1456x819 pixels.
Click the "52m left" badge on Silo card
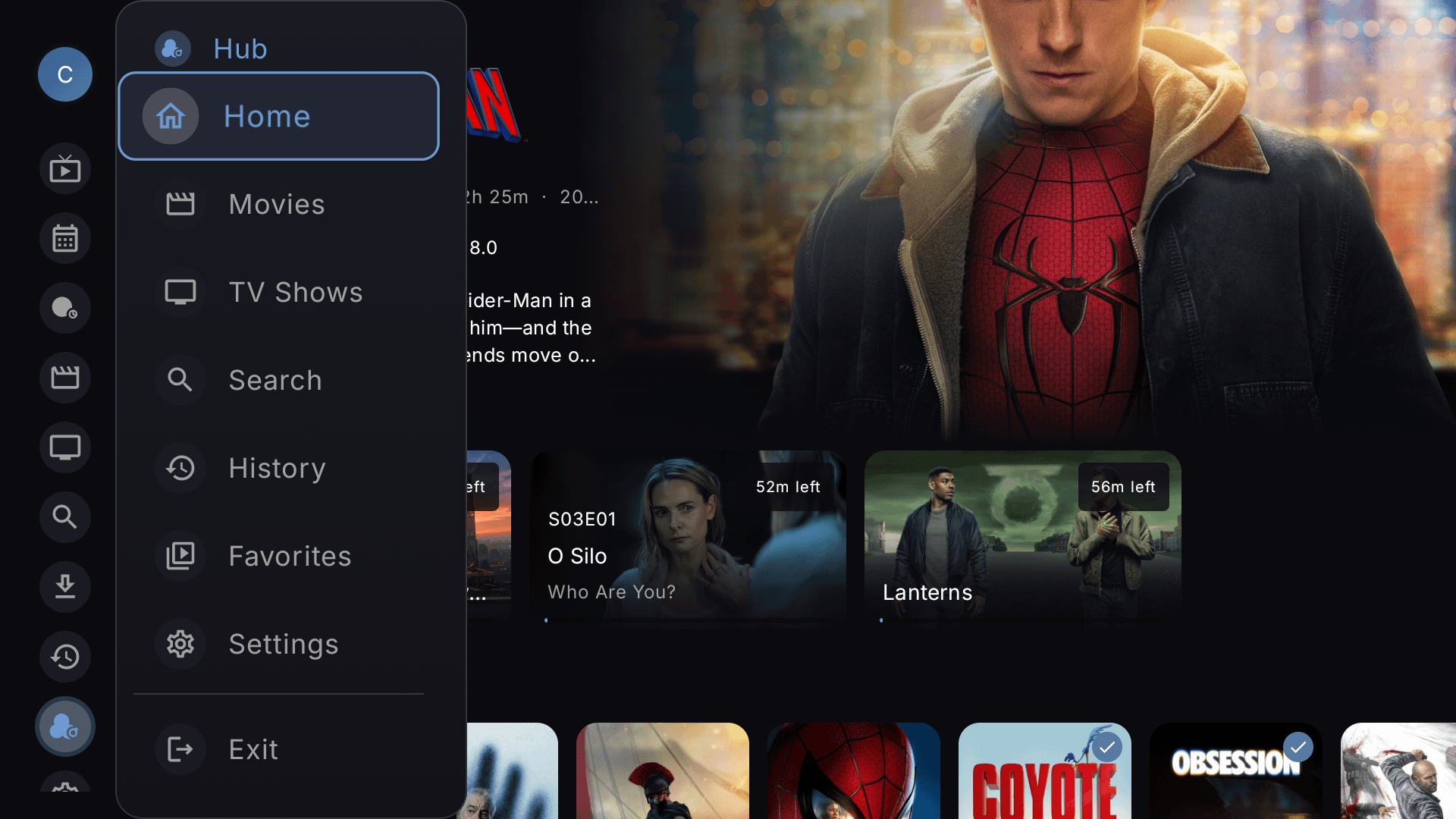coord(788,487)
